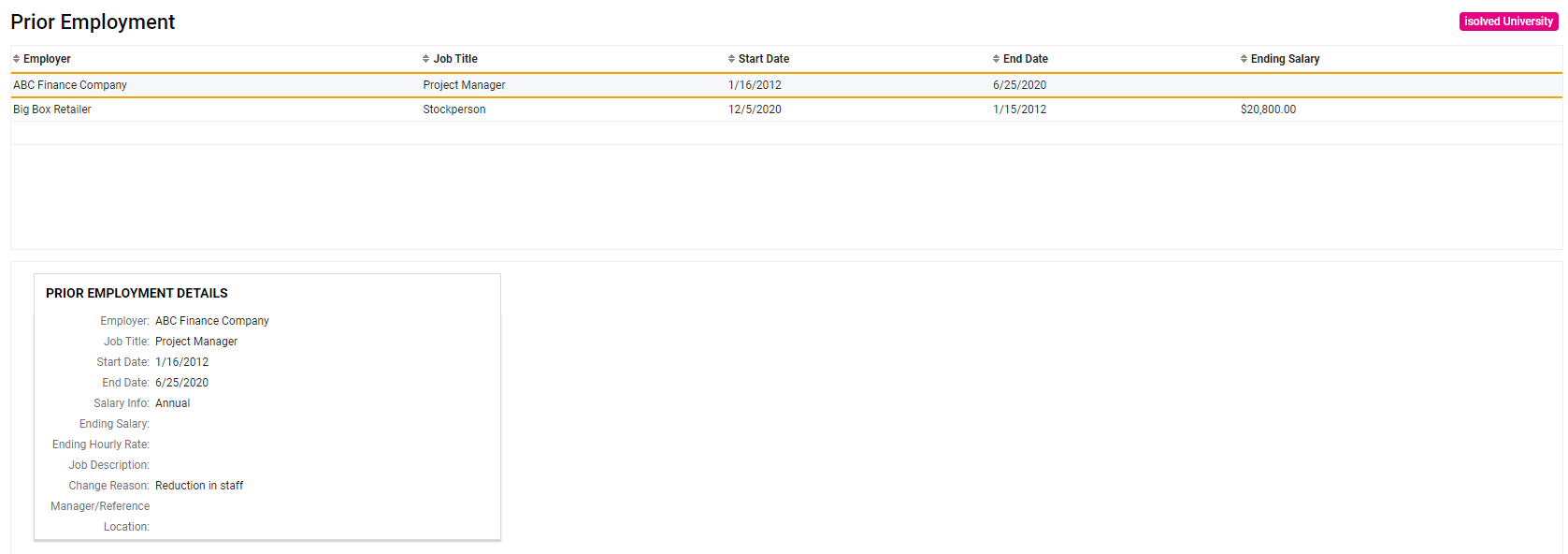This screenshot has height=554, width=1568.
Task: Select the ABC Finance Company row
Action: pyautogui.click(x=786, y=85)
